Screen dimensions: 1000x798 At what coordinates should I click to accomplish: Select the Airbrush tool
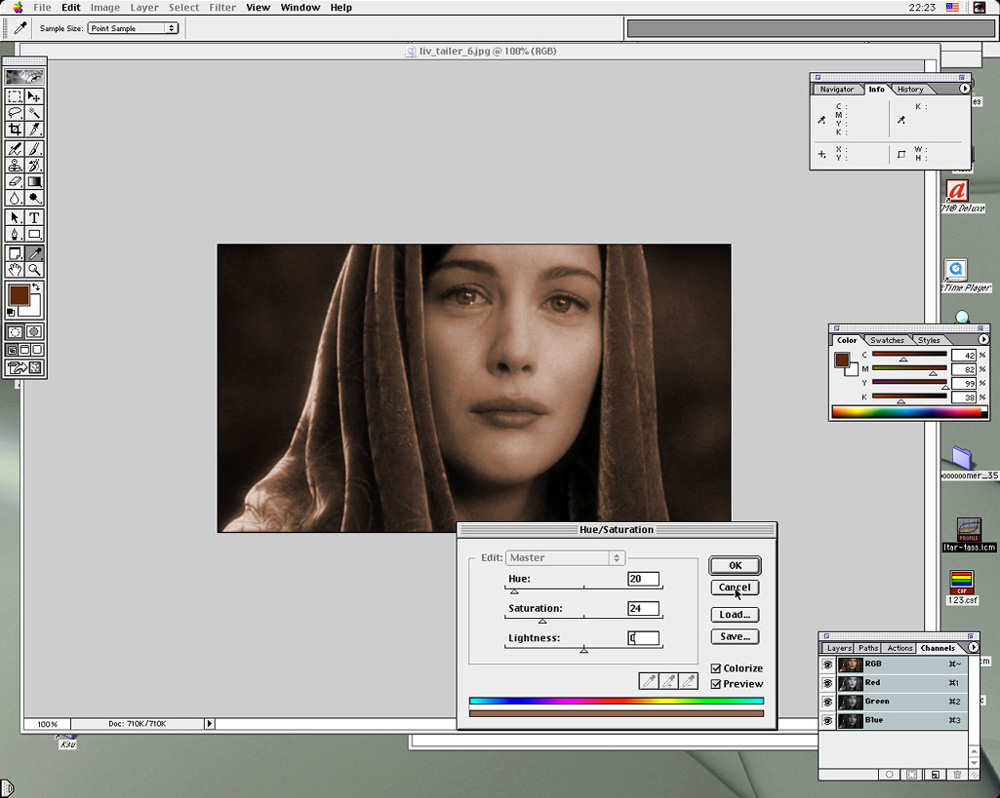(x=15, y=149)
